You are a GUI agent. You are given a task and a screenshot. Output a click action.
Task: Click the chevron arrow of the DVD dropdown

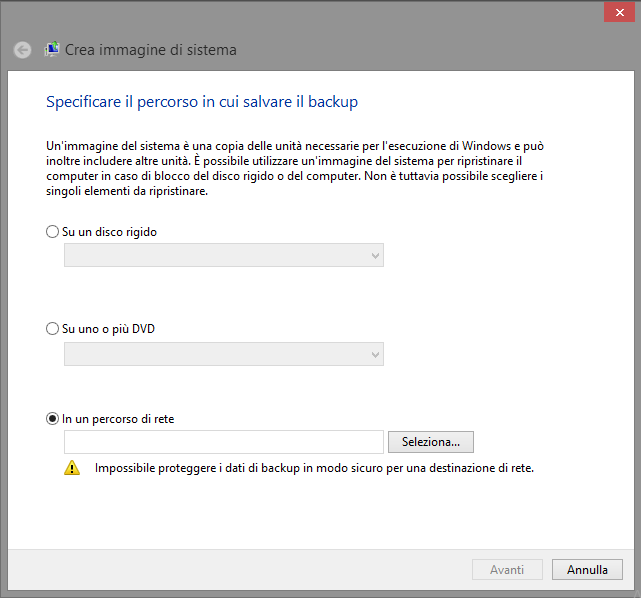click(x=375, y=354)
